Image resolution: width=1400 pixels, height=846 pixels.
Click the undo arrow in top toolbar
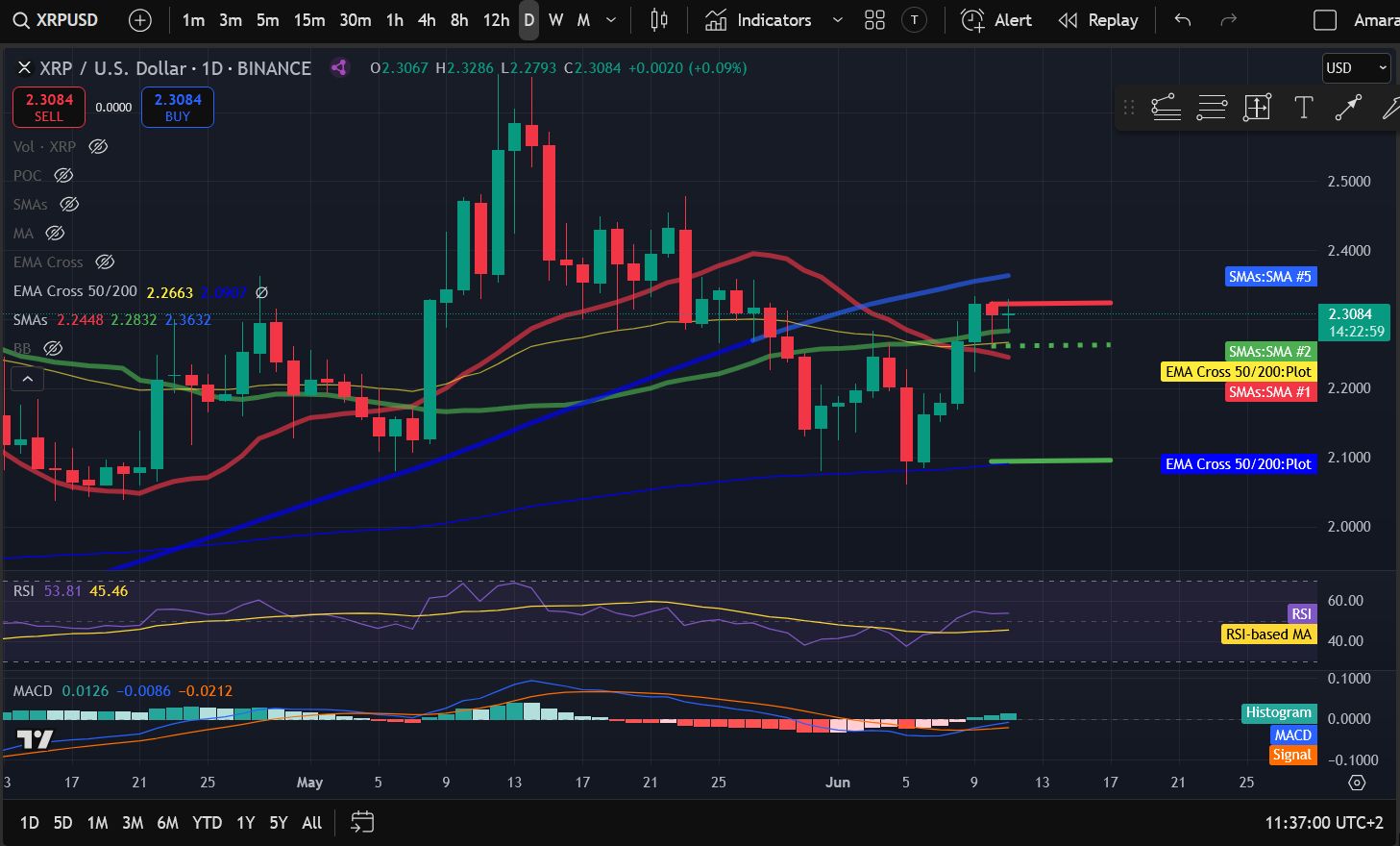[1183, 20]
